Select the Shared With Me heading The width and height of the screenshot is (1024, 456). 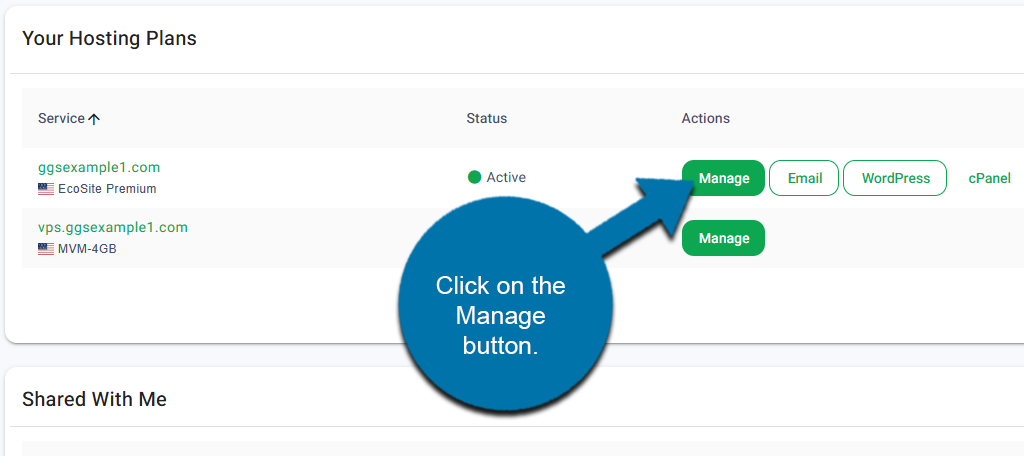(x=94, y=399)
